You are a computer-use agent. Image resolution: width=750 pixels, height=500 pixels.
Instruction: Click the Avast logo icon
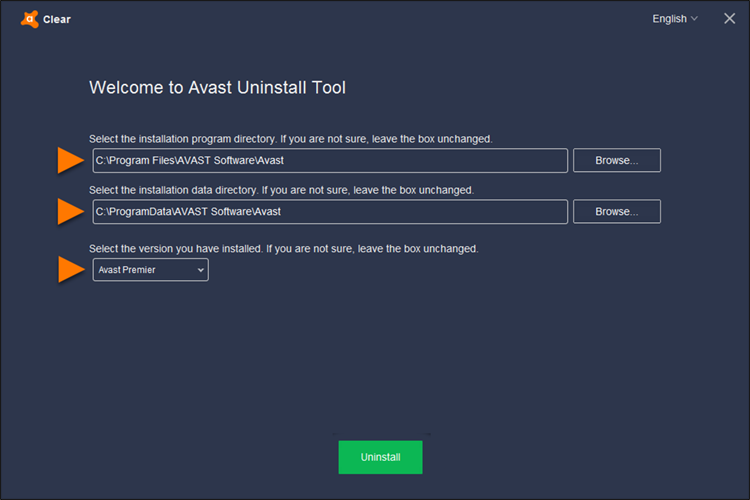pos(29,18)
